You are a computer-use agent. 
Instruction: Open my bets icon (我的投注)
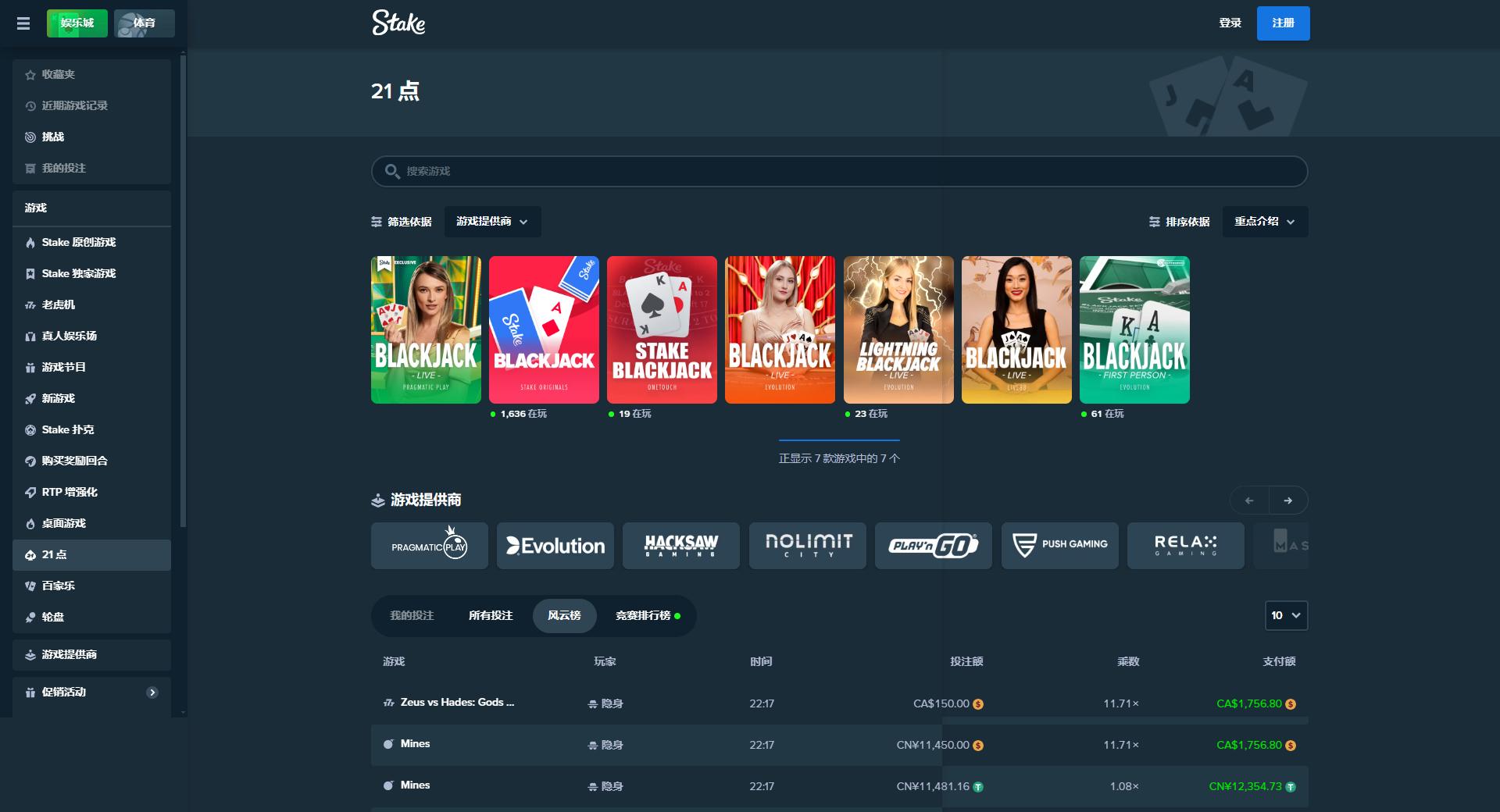[x=30, y=169]
